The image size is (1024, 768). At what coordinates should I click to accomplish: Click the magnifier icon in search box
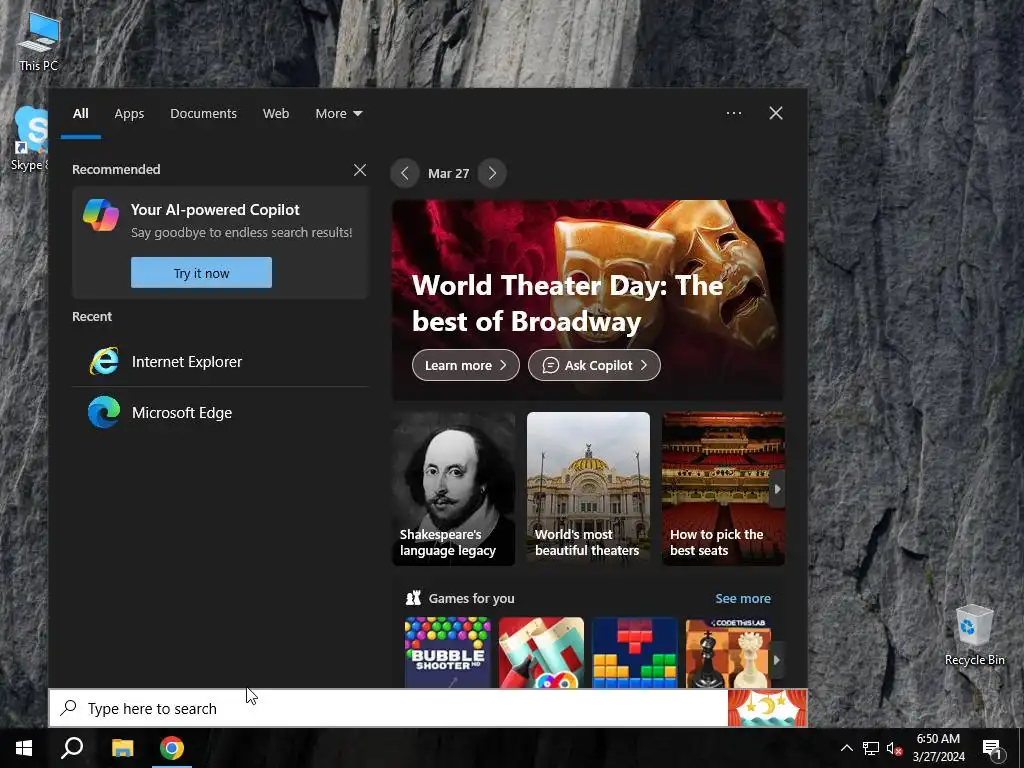pyautogui.click(x=69, y=708)
